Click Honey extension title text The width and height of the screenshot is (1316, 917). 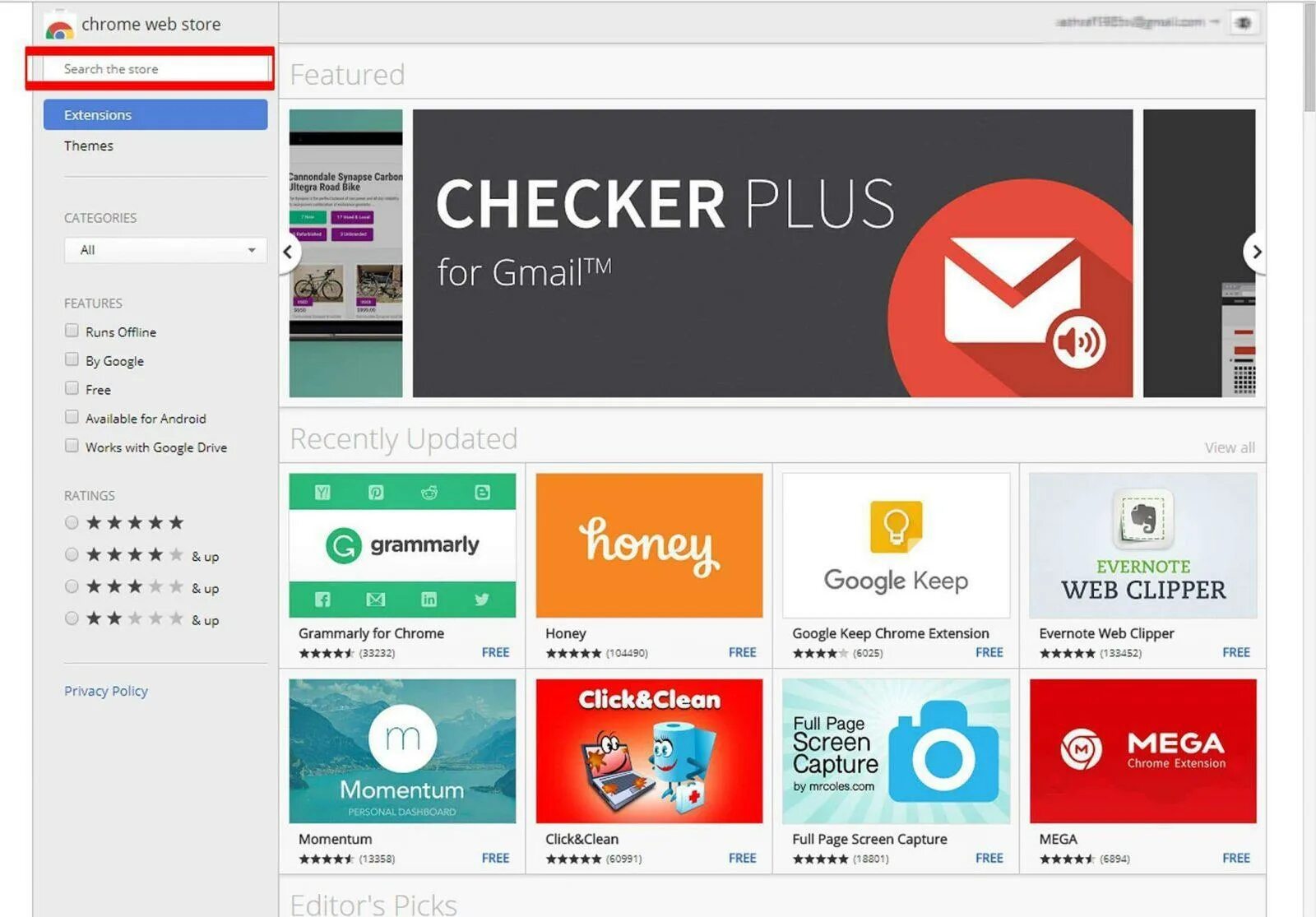click(x=566, y=633)
